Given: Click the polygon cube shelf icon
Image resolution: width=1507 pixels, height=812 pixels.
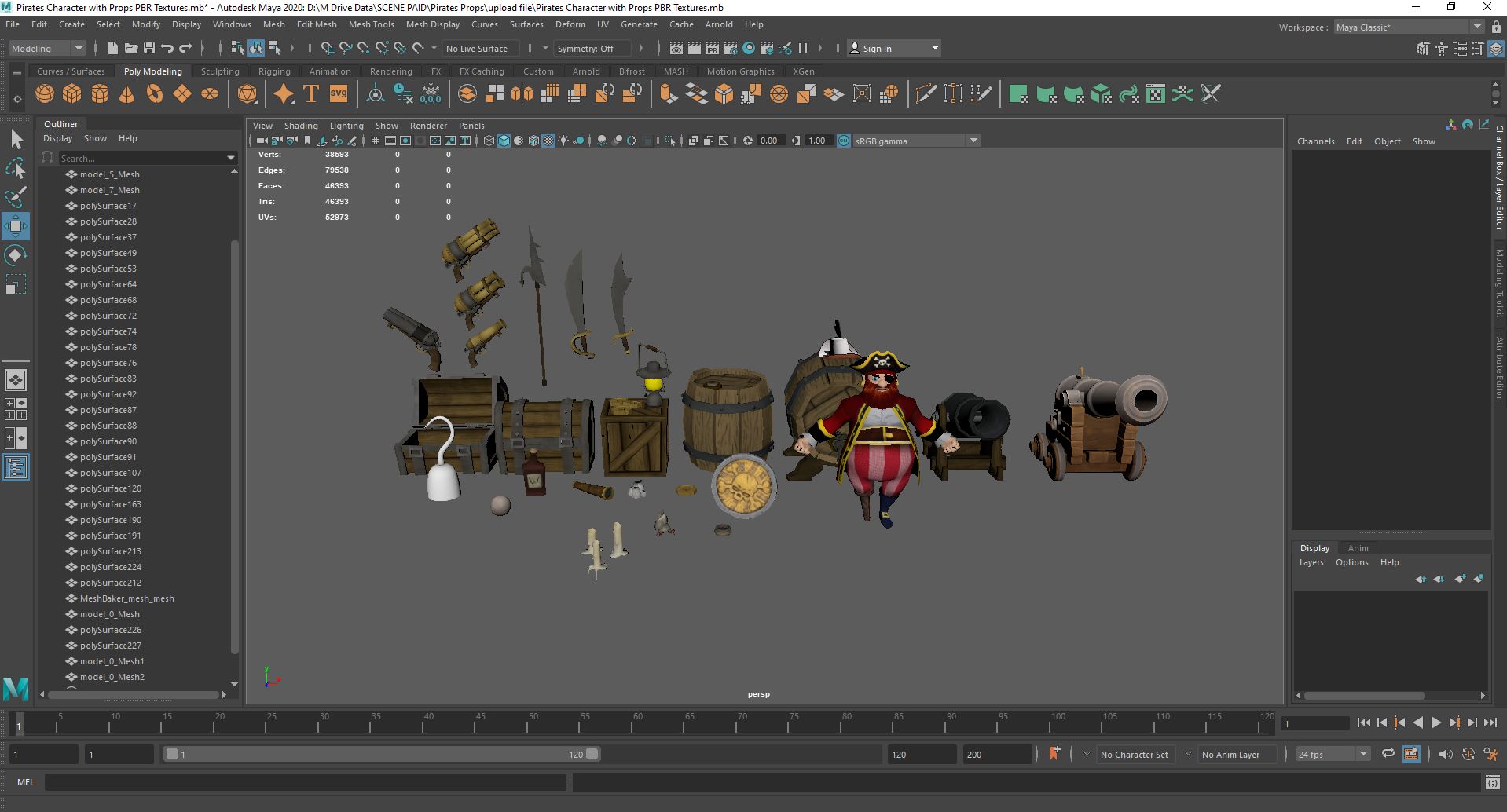Looking at the screenshot, I should pos(72,95).
